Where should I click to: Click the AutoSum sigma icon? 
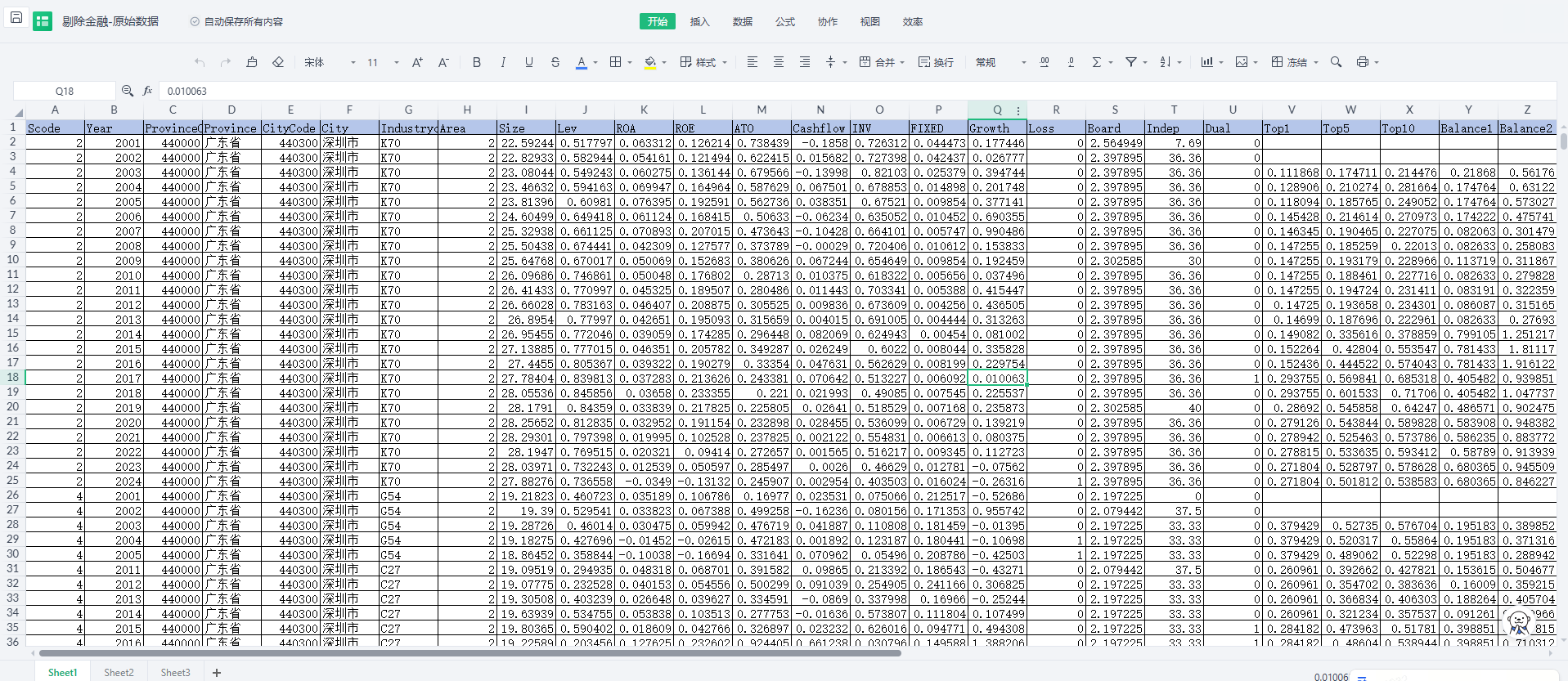[x=1097, y=62]
